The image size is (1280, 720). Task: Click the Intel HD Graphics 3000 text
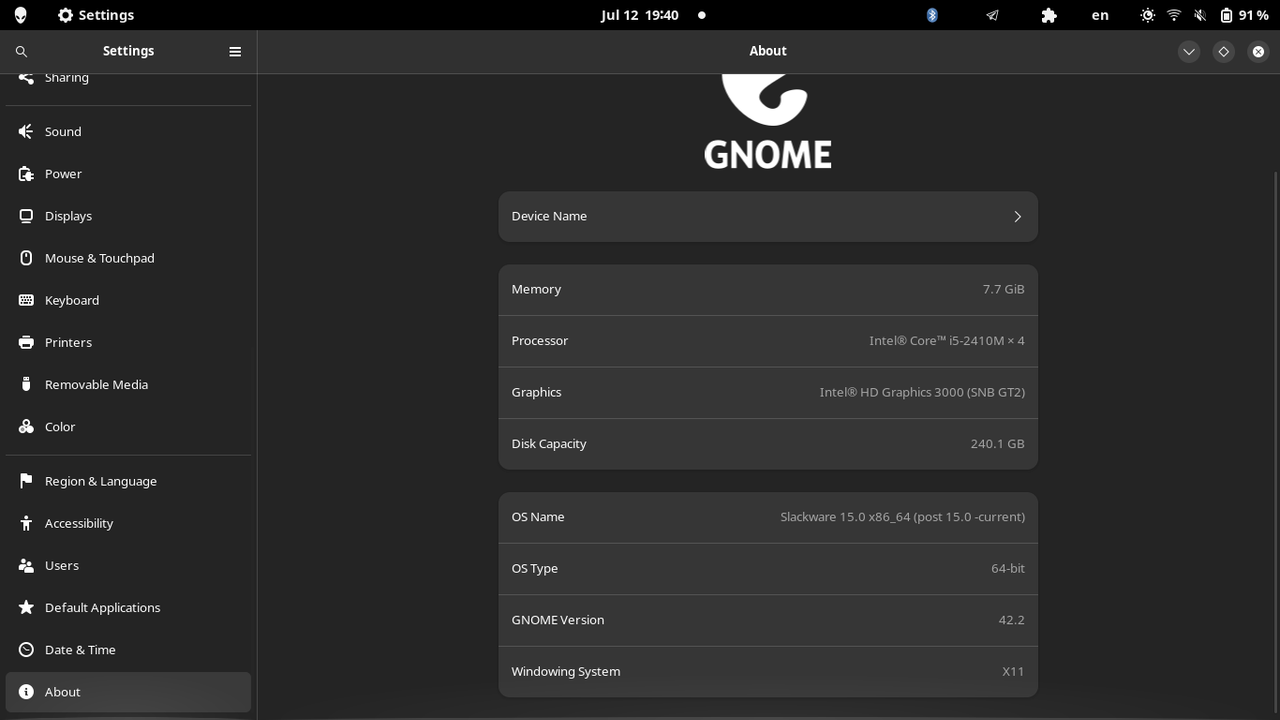(922, 392)
